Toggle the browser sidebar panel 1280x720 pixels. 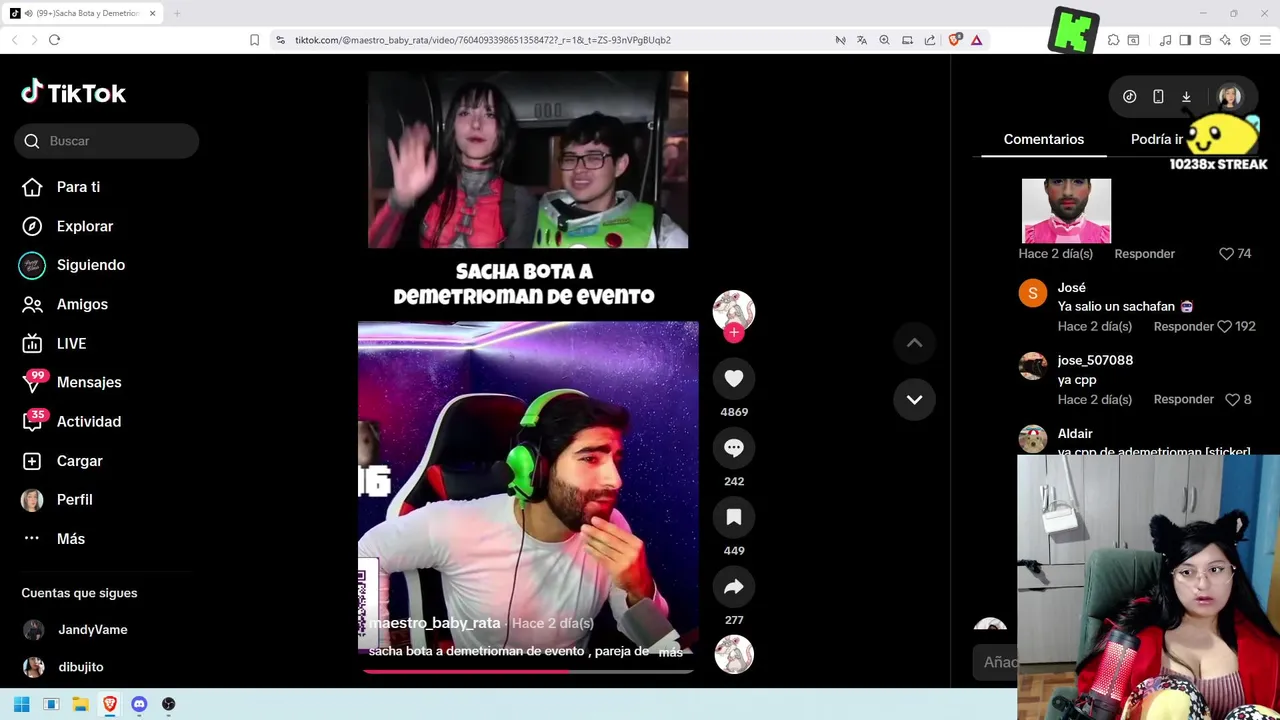point(1185,40)
